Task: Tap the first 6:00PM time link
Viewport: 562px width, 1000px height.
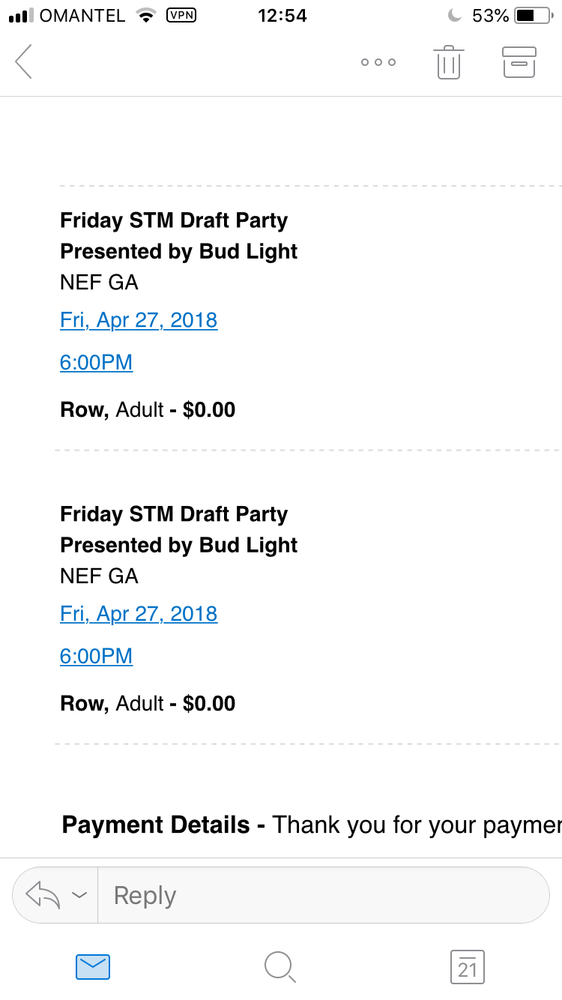Action: tap(96, 362)
